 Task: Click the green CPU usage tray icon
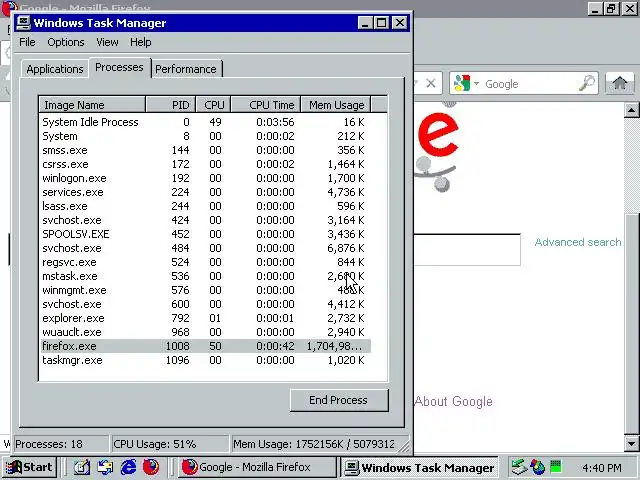tap(556, 467)
